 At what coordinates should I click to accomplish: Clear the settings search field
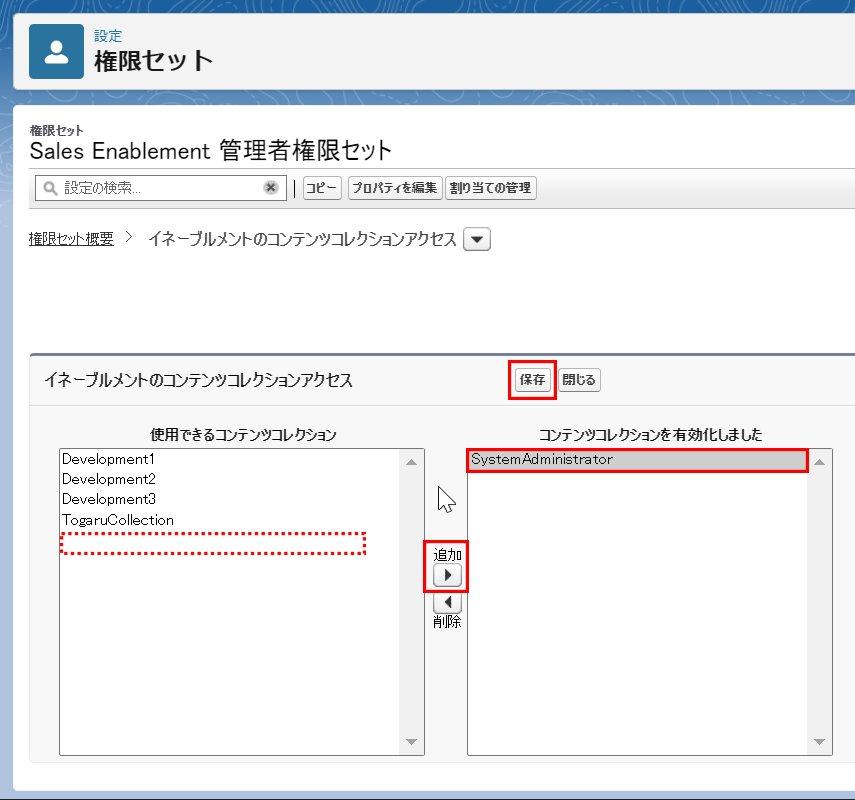point(270,188)
